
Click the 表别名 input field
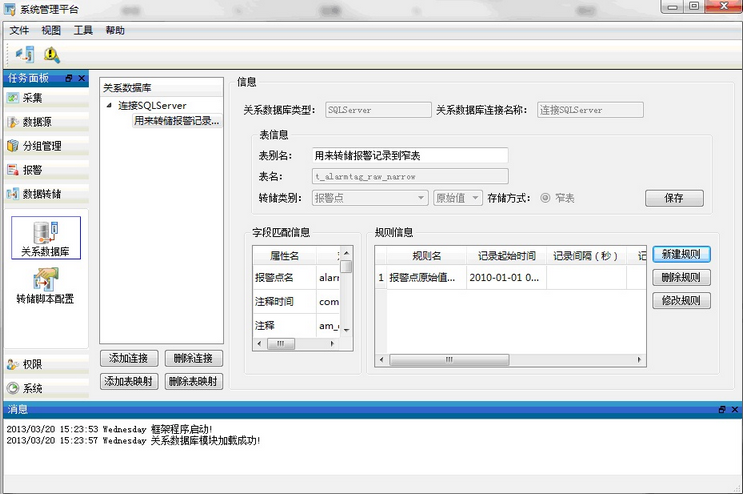click(410, 155)
